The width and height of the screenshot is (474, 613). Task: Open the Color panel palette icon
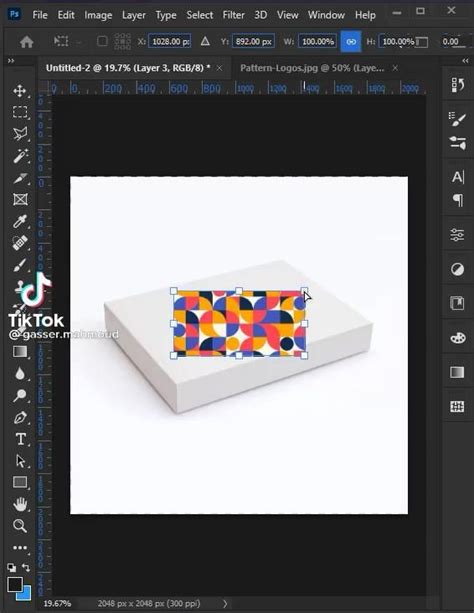458,338
